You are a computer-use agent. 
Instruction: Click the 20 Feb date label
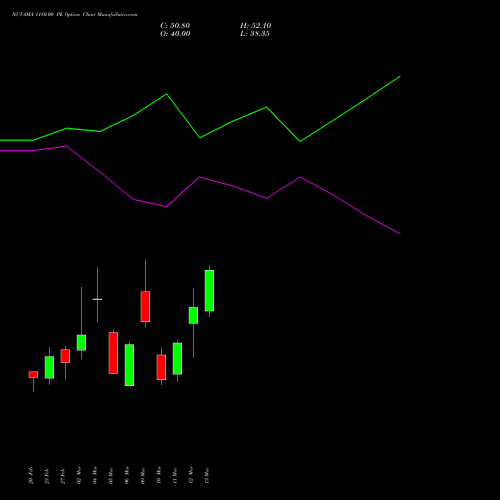(x=31, y=475)
